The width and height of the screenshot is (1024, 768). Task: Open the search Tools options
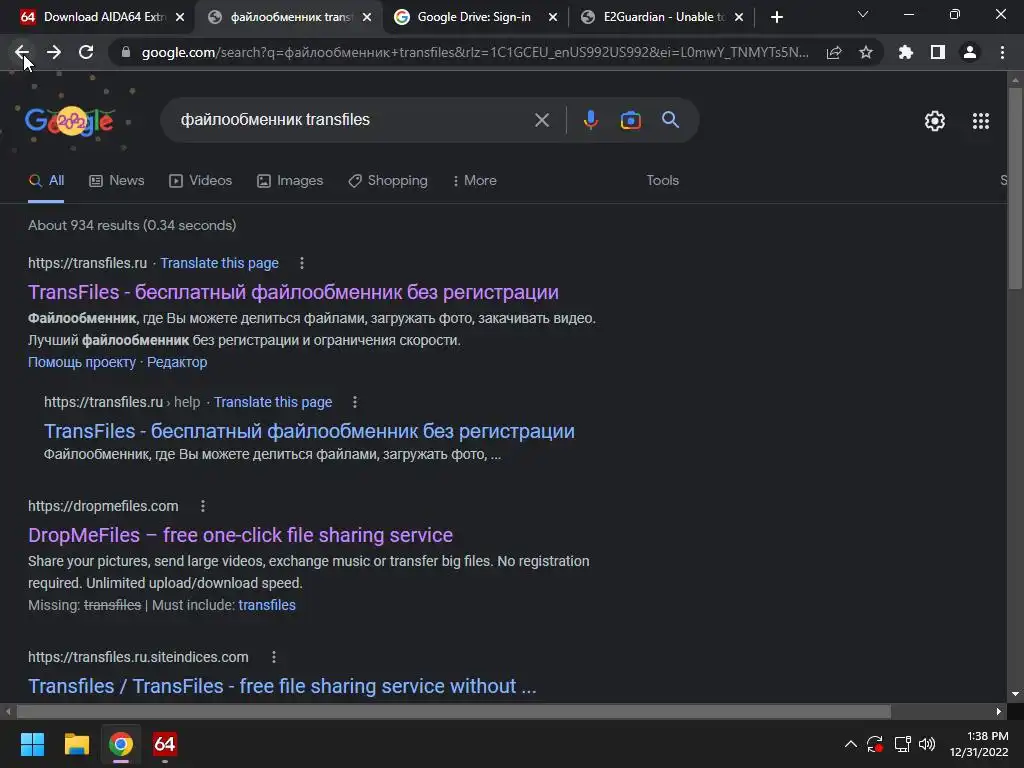point(662,181)
